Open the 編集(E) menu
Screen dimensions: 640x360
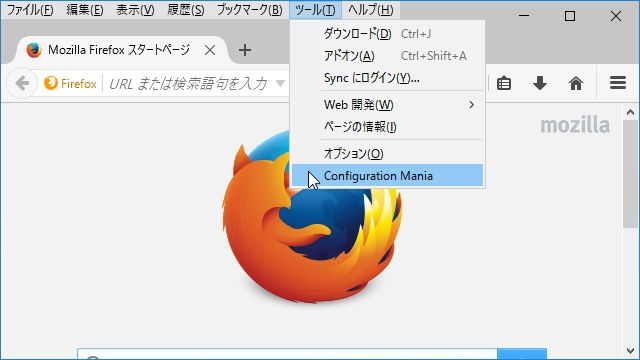(x=84, y=9)
